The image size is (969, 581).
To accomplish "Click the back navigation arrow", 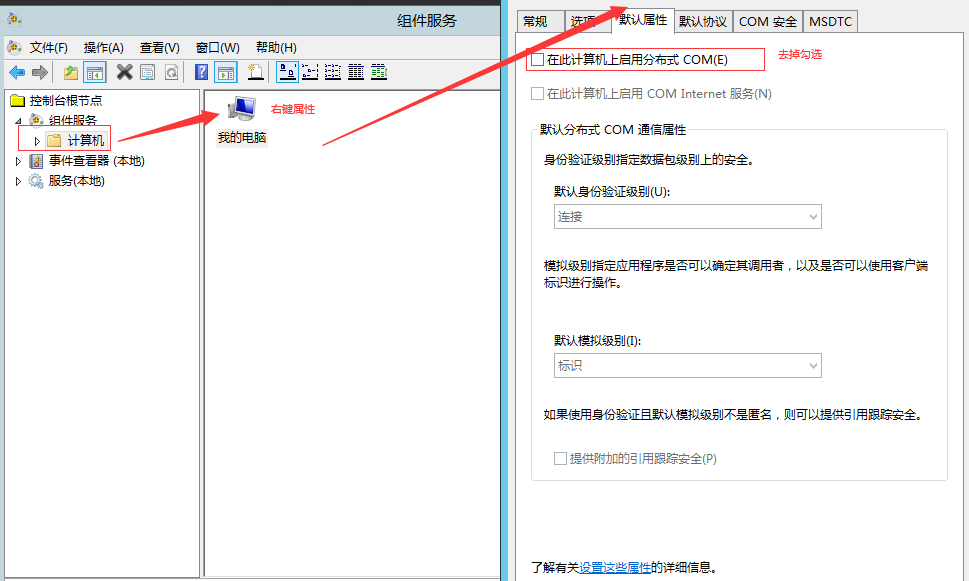I will tap(19, 72).
